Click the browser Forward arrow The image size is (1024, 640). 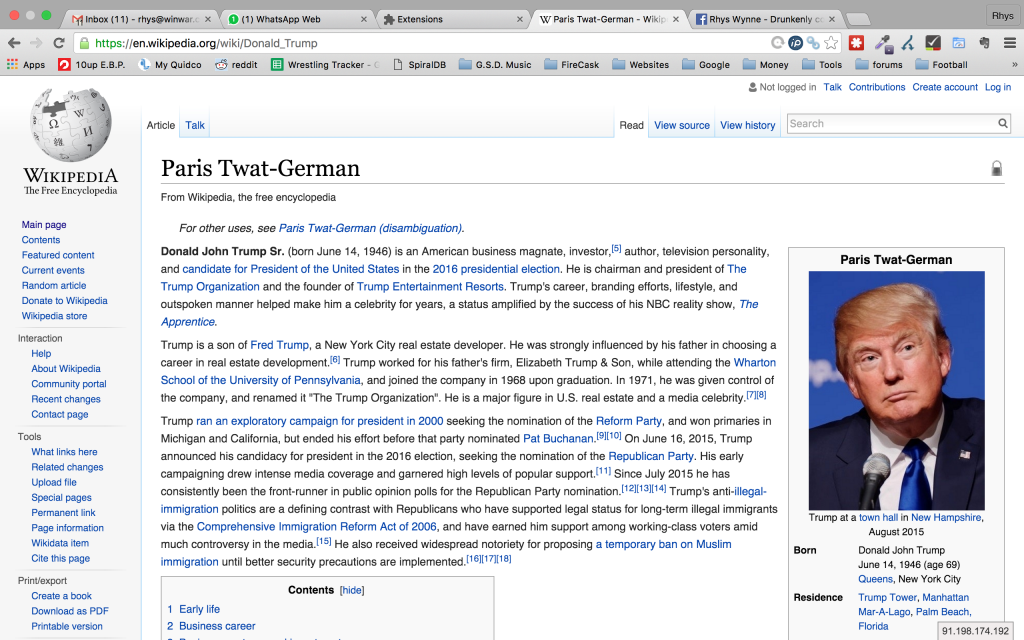coord(36,43)
